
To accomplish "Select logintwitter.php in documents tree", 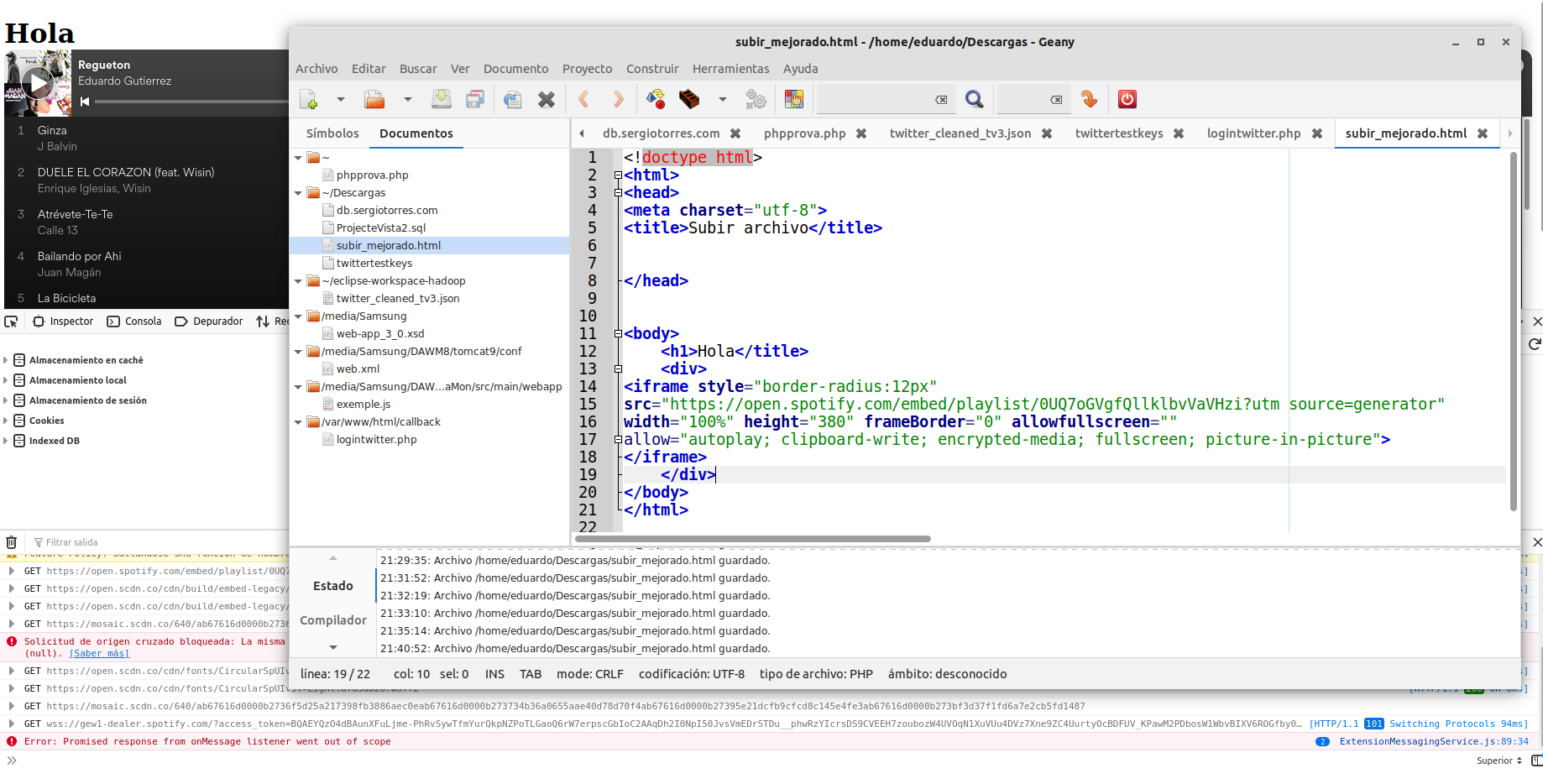I will coord(376,440).
